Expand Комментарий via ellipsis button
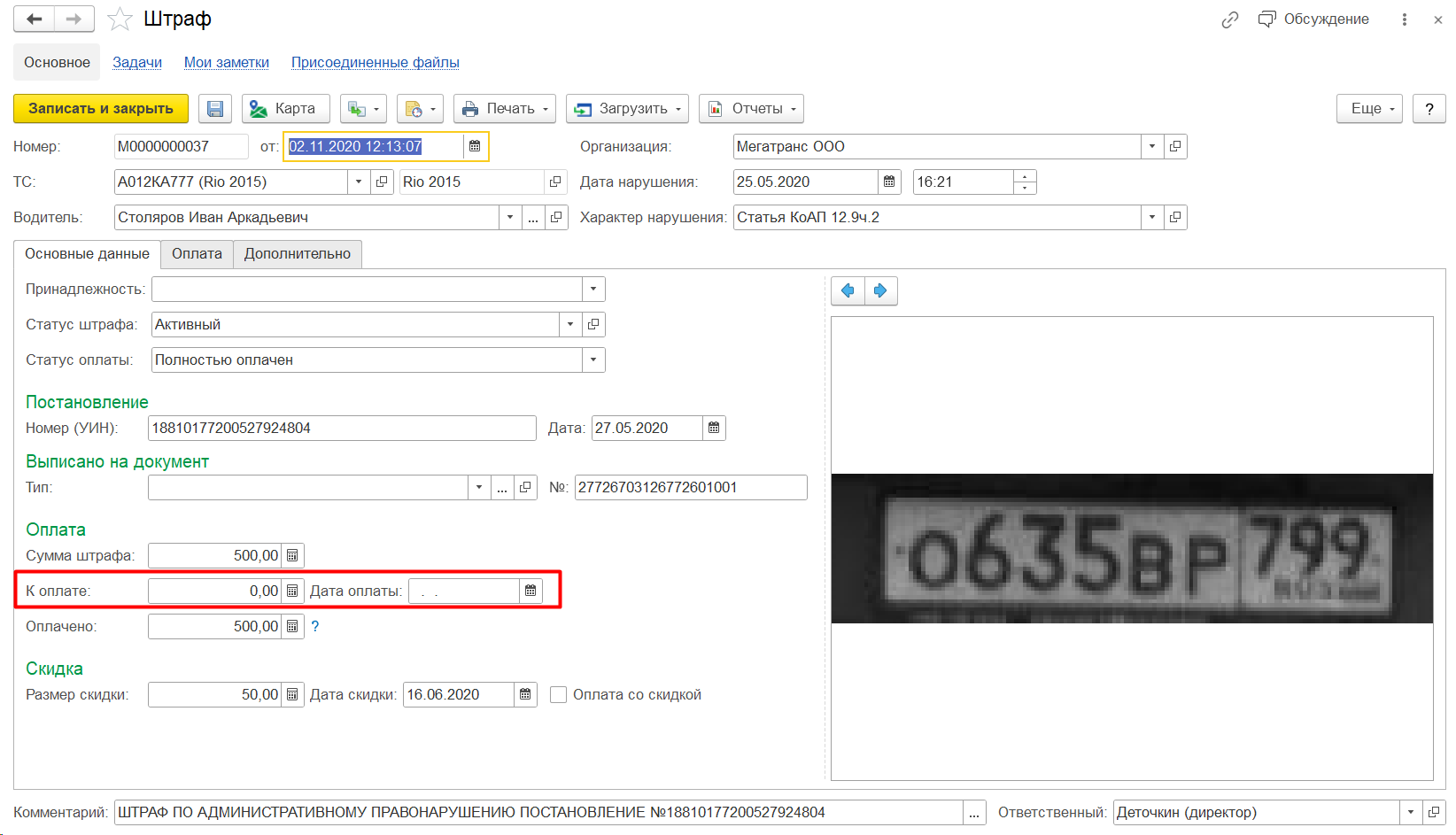The width and height of the screenshot is (1456, 835). [974, 813]
